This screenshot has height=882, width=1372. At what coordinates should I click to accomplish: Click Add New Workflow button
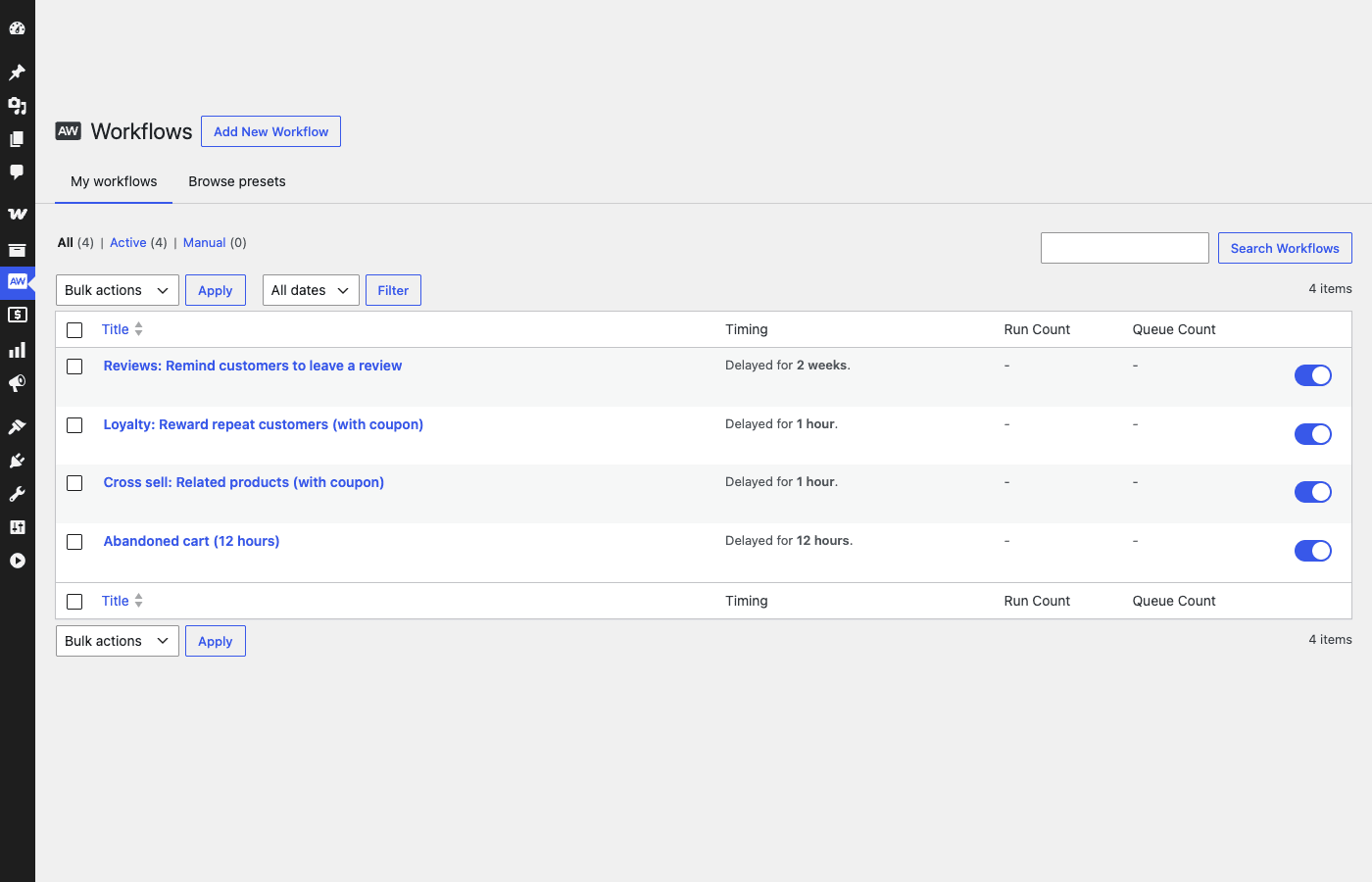coord(271,131)
